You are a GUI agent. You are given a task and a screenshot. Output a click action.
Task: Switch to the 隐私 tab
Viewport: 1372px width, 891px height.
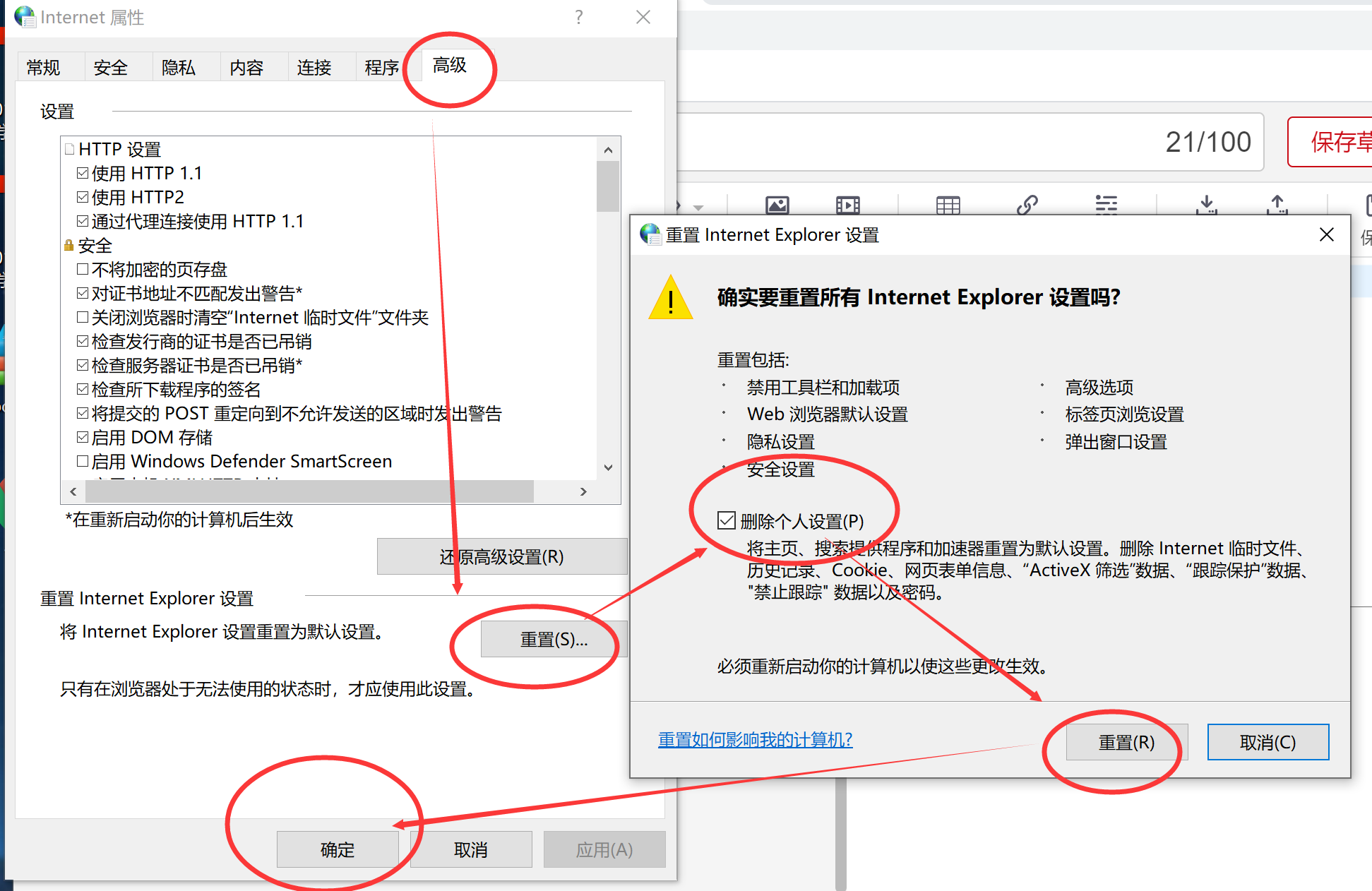(x=178, y=67)
